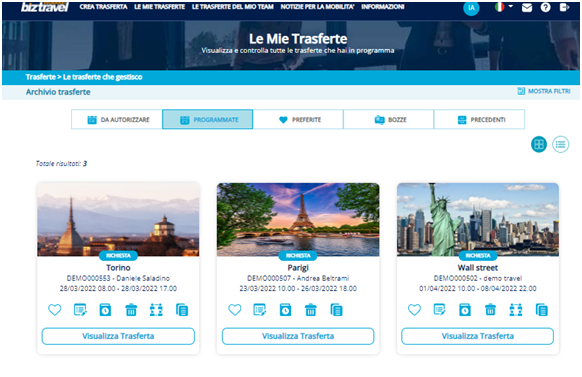Viewport: 582px width, 377px height.
Task: Open Crea Trasferta in top menu
Action: 104,7
